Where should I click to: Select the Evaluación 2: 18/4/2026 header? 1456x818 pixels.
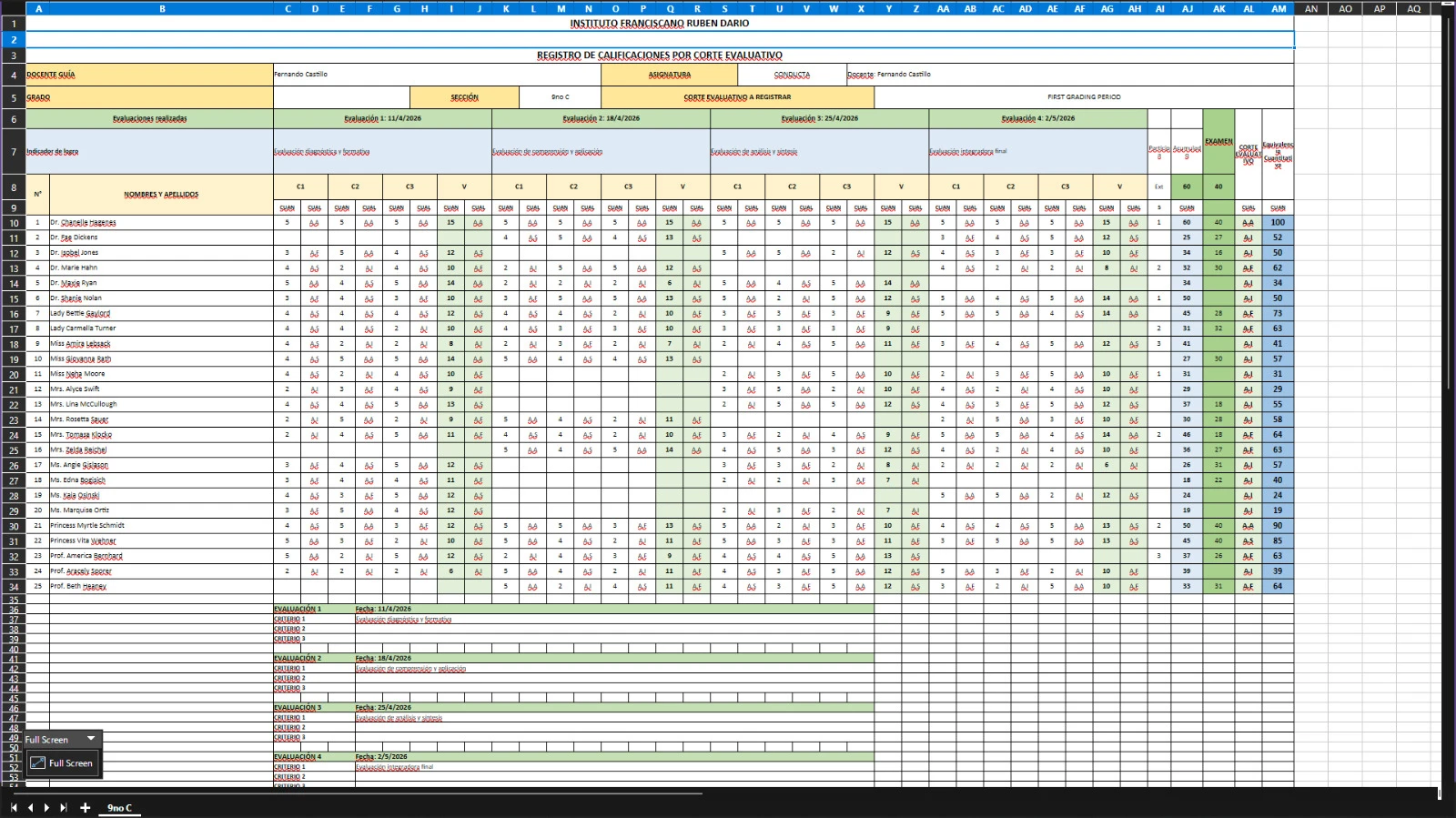click(601, 118)
